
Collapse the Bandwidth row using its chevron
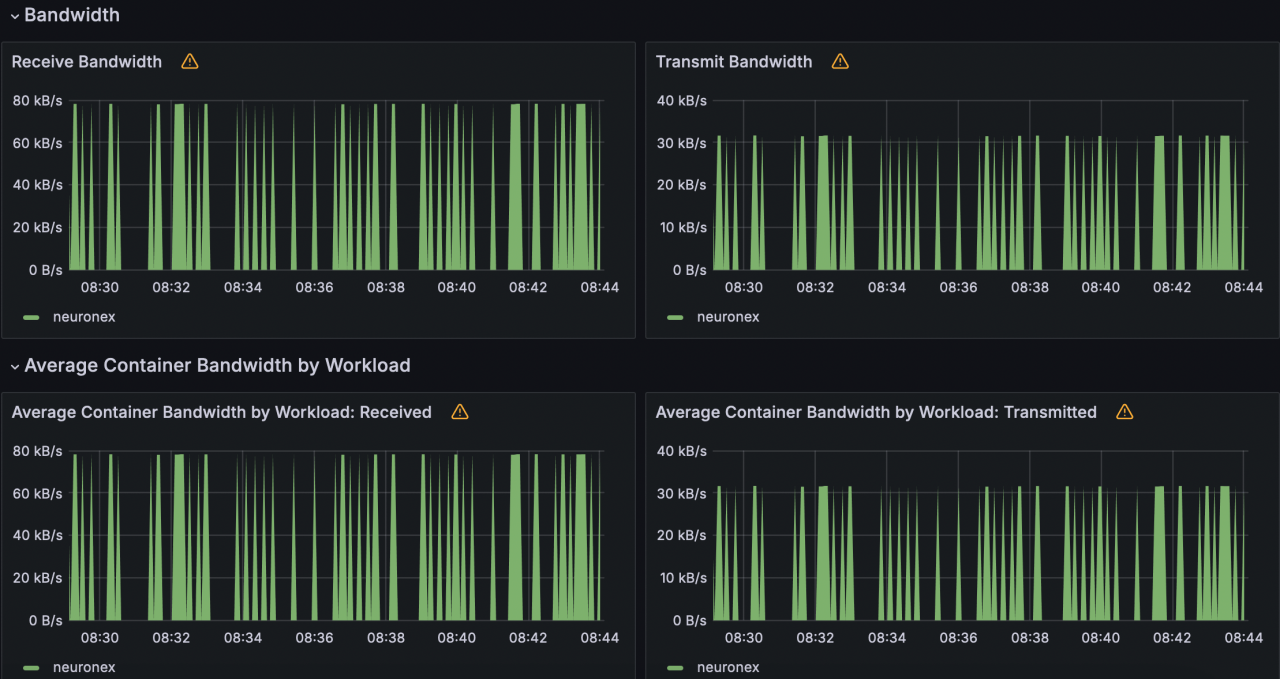(x=14, y=16)
